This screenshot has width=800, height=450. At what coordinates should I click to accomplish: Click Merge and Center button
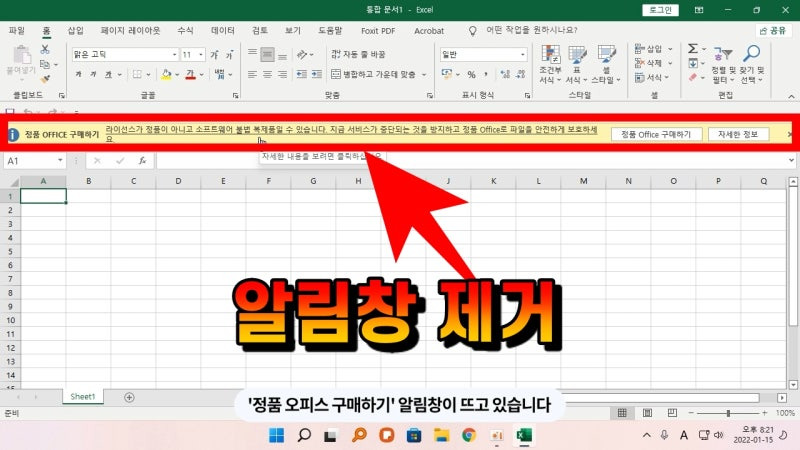(x=373, y=74)
